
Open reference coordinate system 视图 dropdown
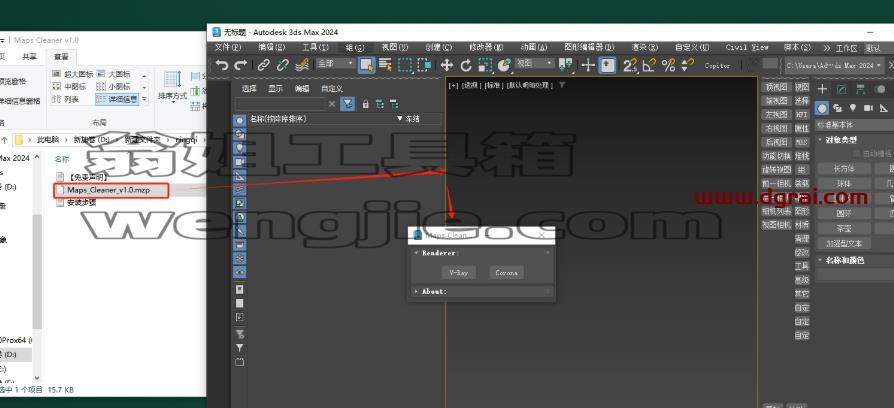tap(534, 63)
